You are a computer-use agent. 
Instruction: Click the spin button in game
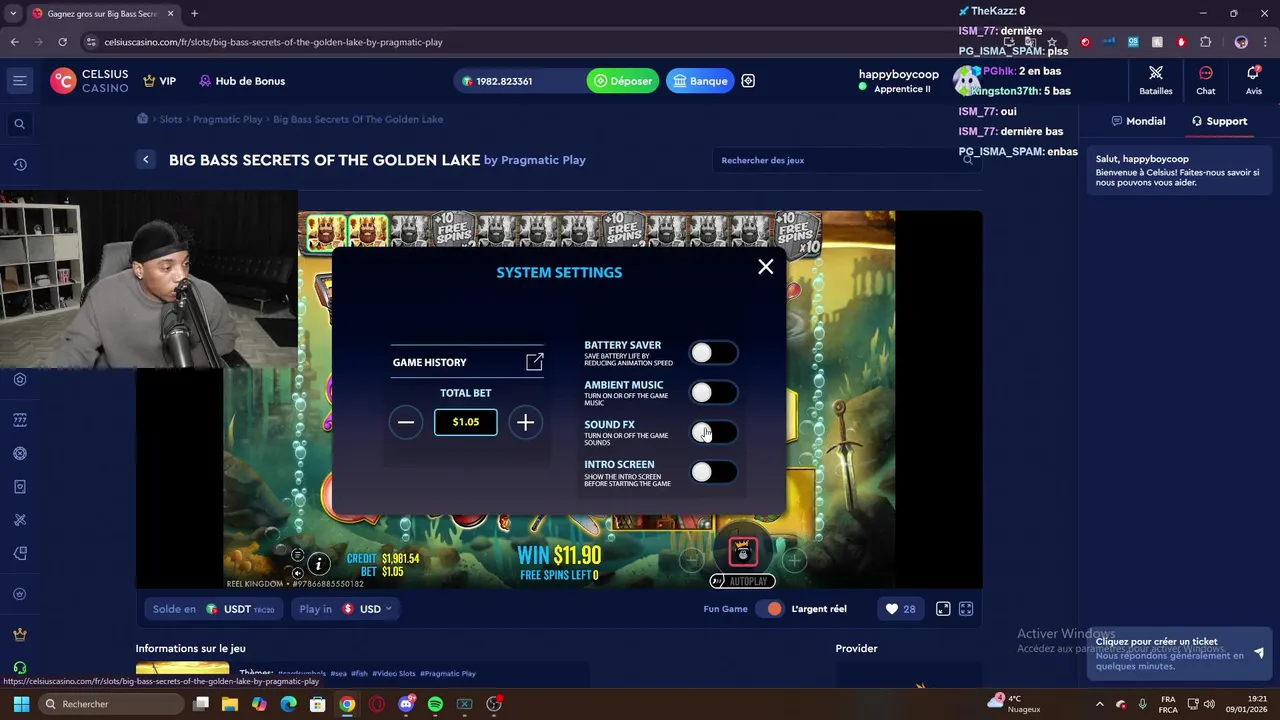[x=743, y=551]
